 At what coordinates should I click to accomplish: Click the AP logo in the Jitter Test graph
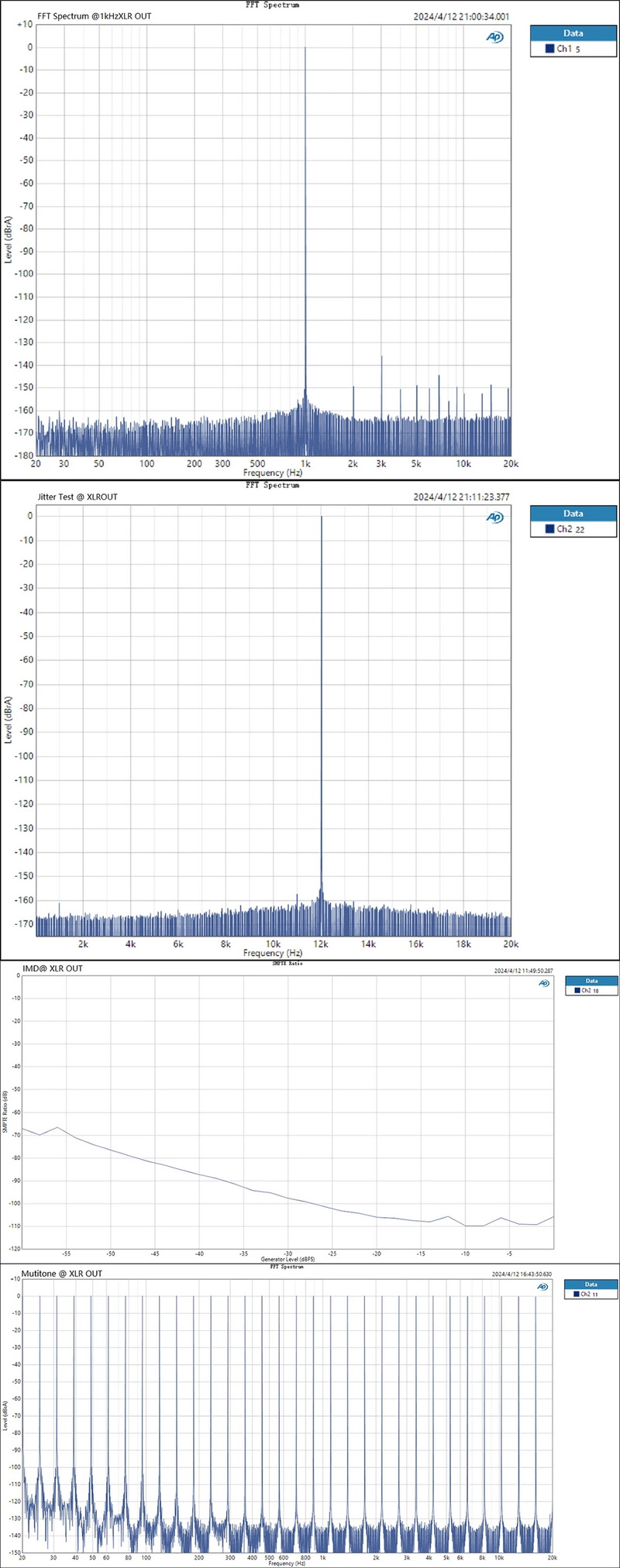(494, 517)
